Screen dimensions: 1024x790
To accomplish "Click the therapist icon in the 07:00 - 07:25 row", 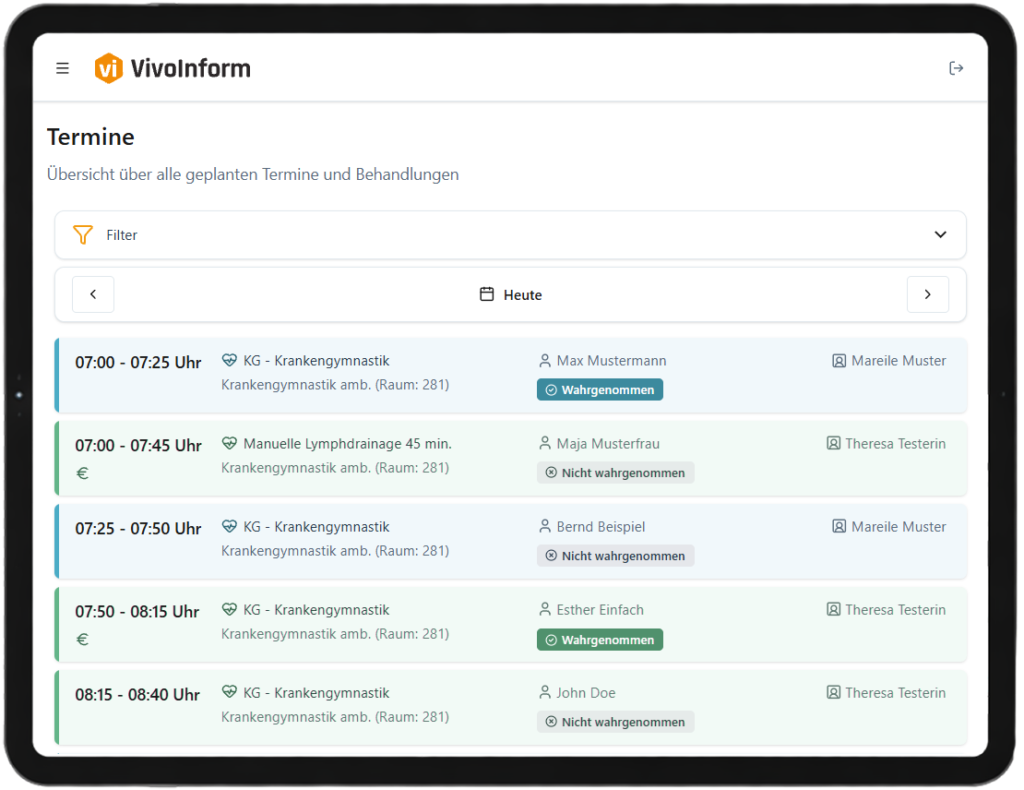I will tap(839, 360).
